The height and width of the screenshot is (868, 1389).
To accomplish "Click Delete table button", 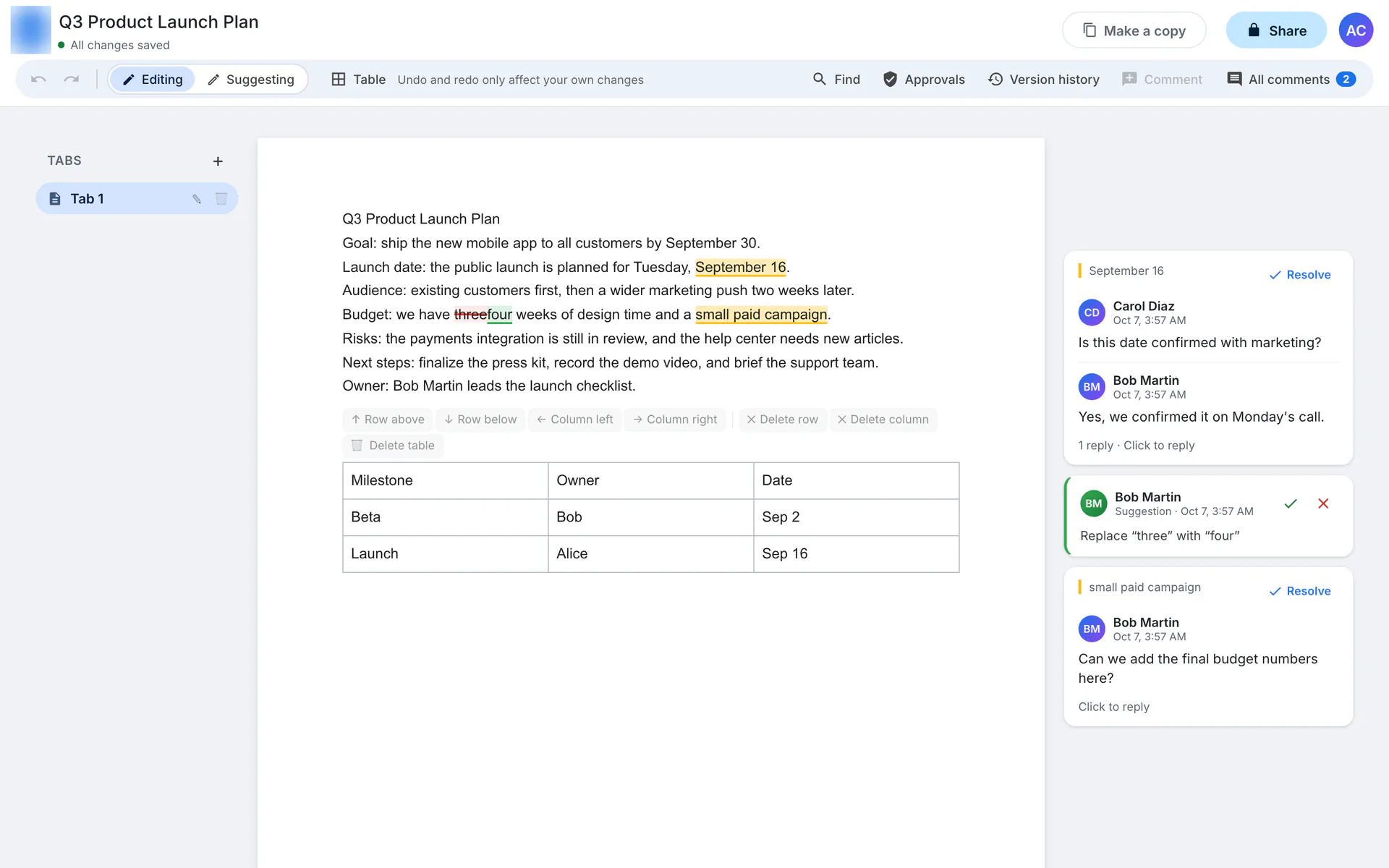I will [x=393, y=446].
